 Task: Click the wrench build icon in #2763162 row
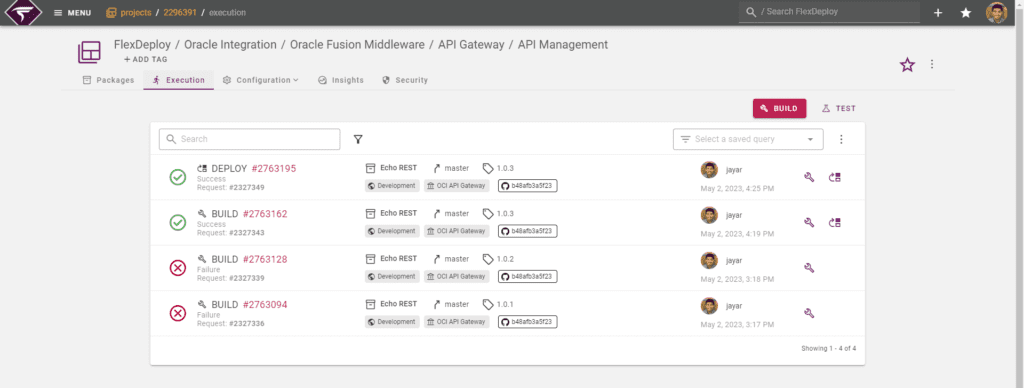click(x=809, y=223)
